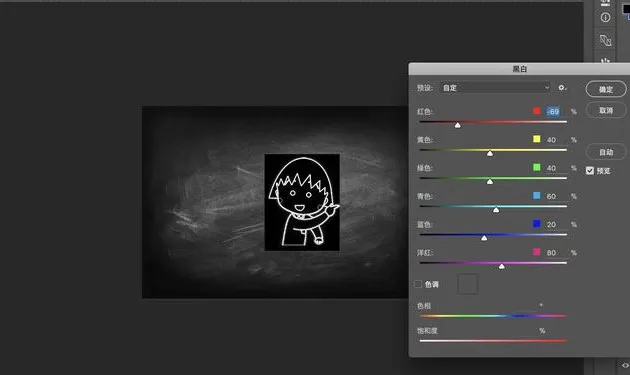630x375 pixels.
Task: Toggle the 预览 preview checkbox
Action: 589,171
